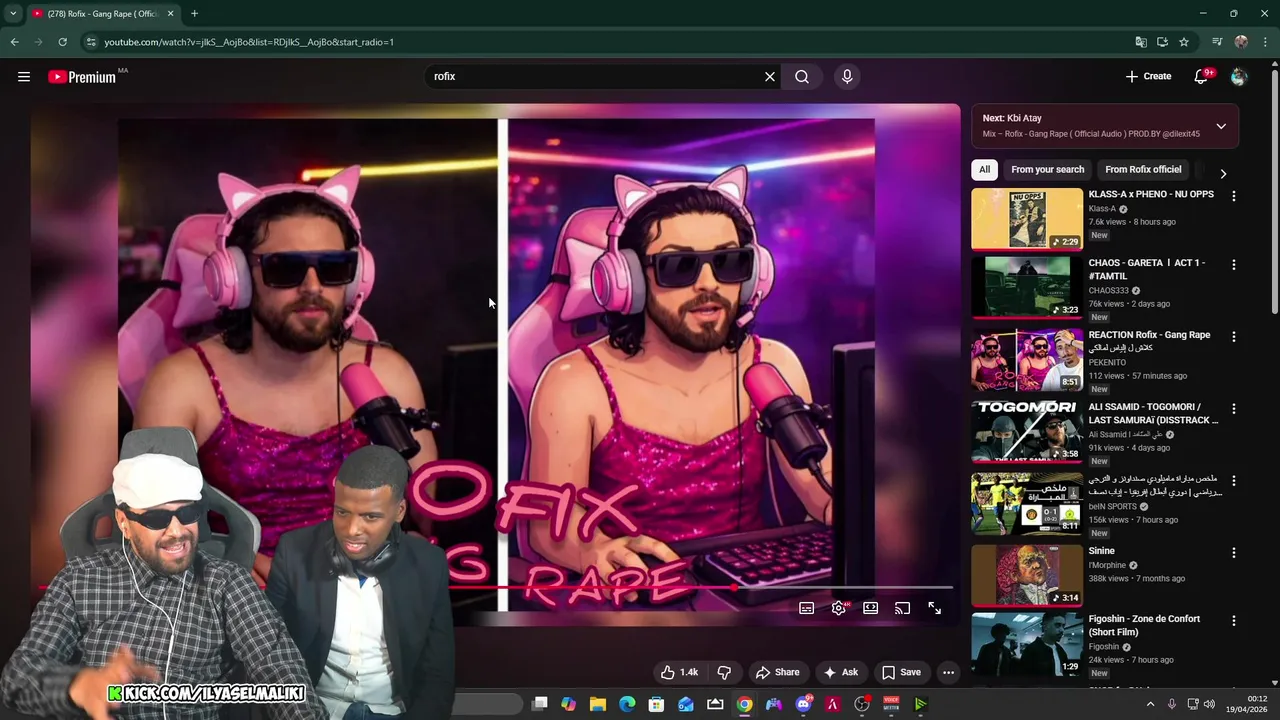Viewport: 1280px width, 720px height.
Task: Share the video
Action: click(778, 672)
